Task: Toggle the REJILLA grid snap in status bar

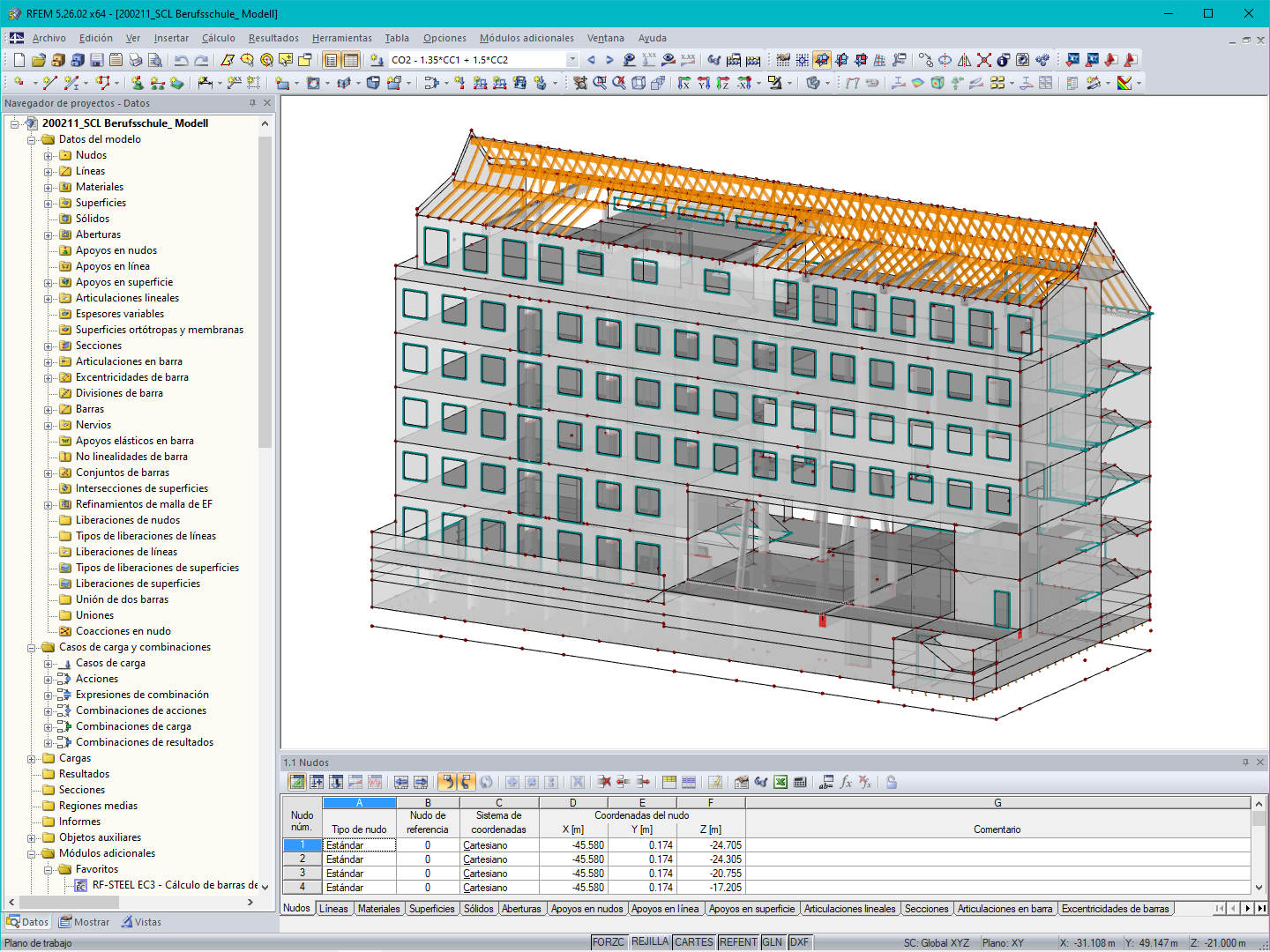Action: (x=650, y=941)
